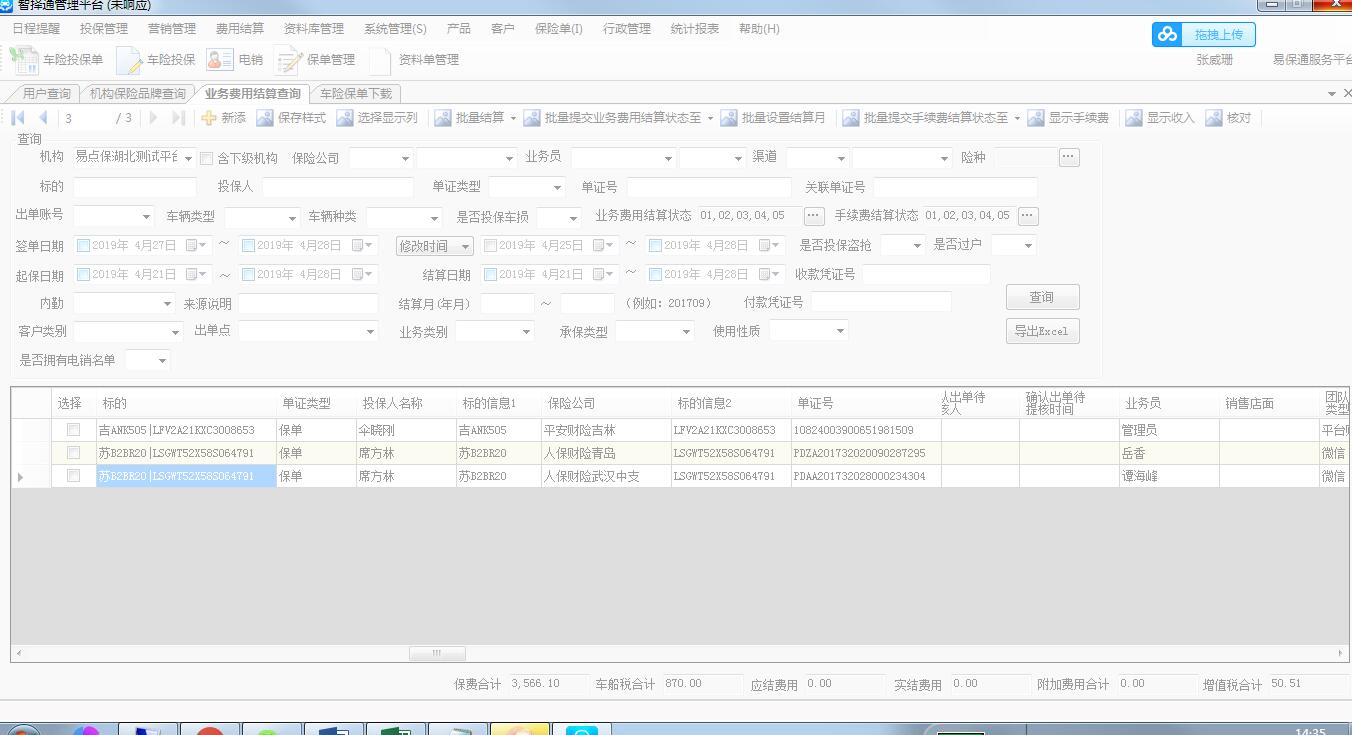1352x735 pixels.
Task: Open the 修改时间 dropdown
Action: point(465,246)
